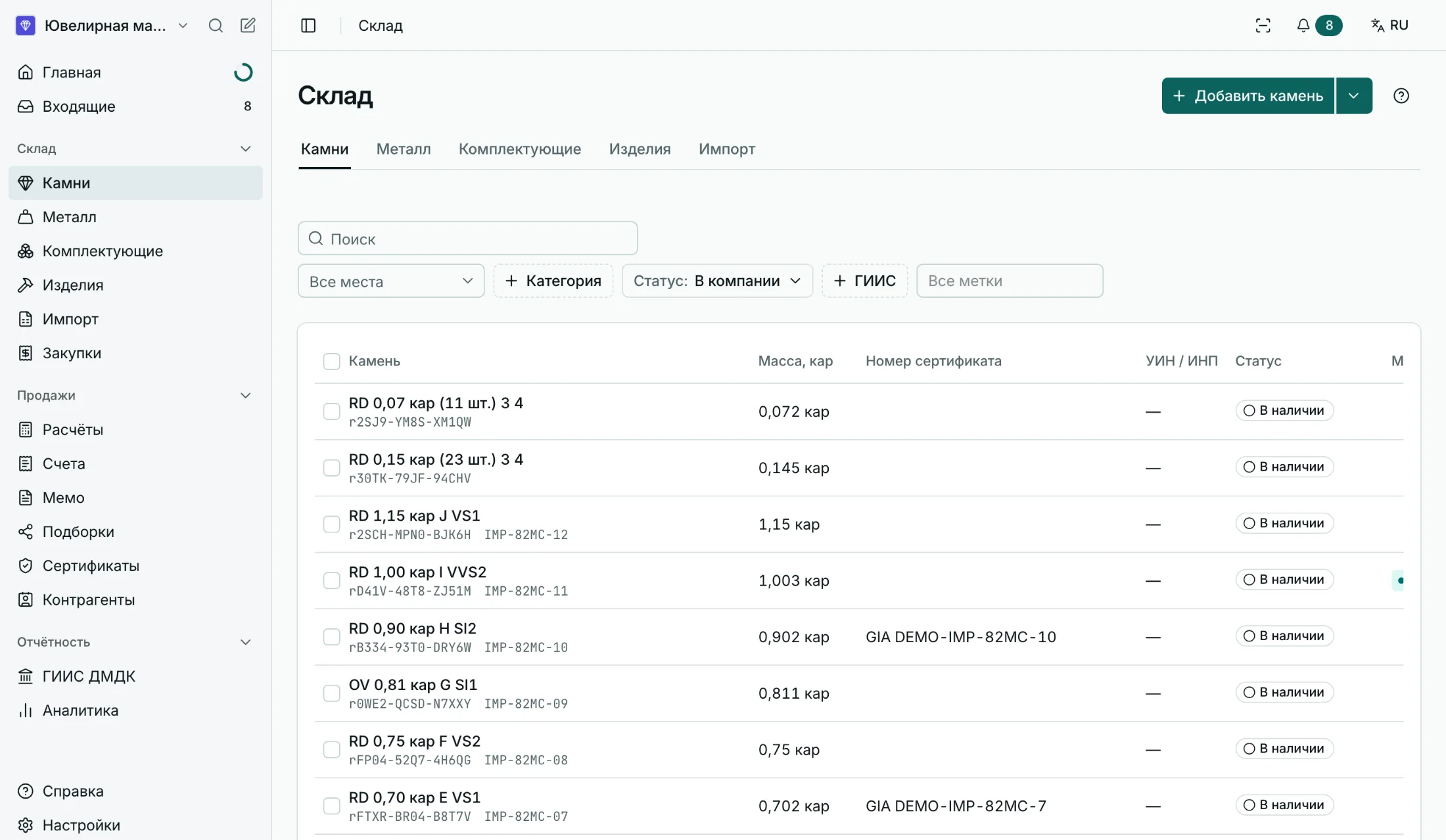Check the row OV 0,81 кар G SI1
The width and height of the screenshot is (1446, 840).
332,693
